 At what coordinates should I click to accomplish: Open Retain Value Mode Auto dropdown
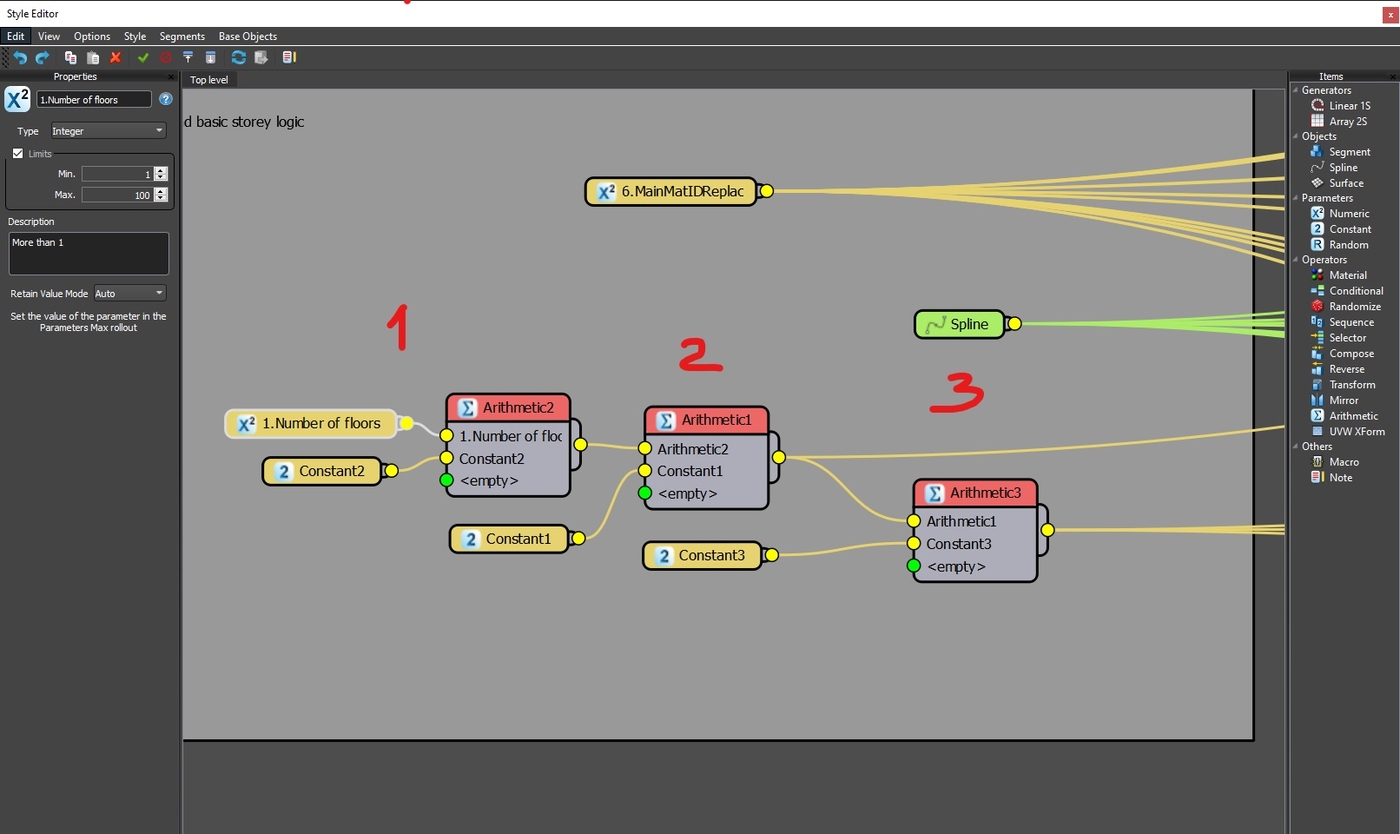[x=129, y=293]
